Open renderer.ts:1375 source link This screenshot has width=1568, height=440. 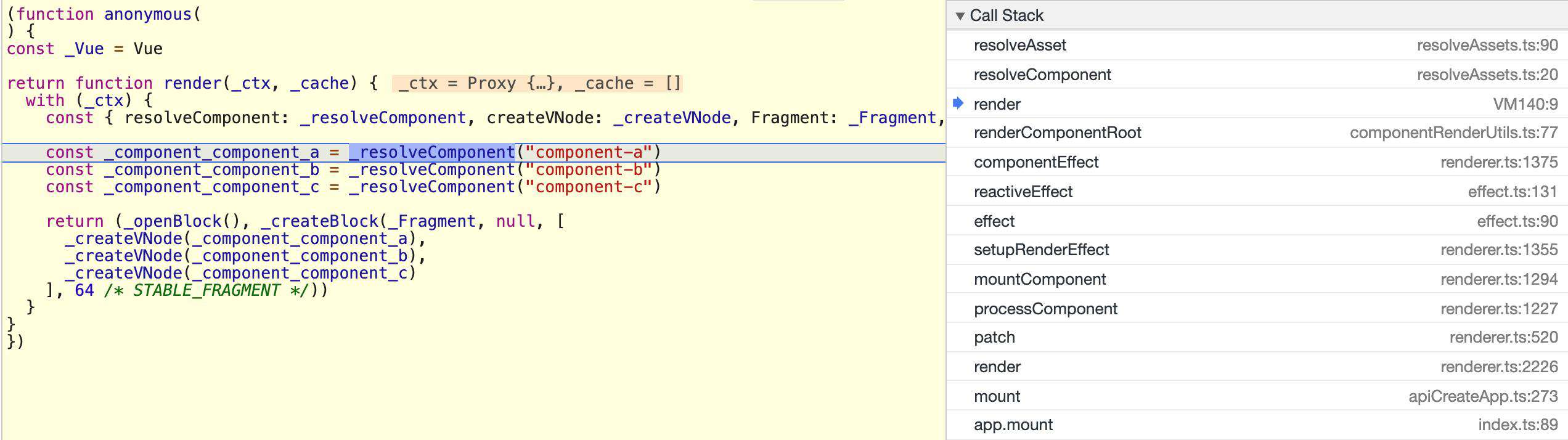(1499, 162)
